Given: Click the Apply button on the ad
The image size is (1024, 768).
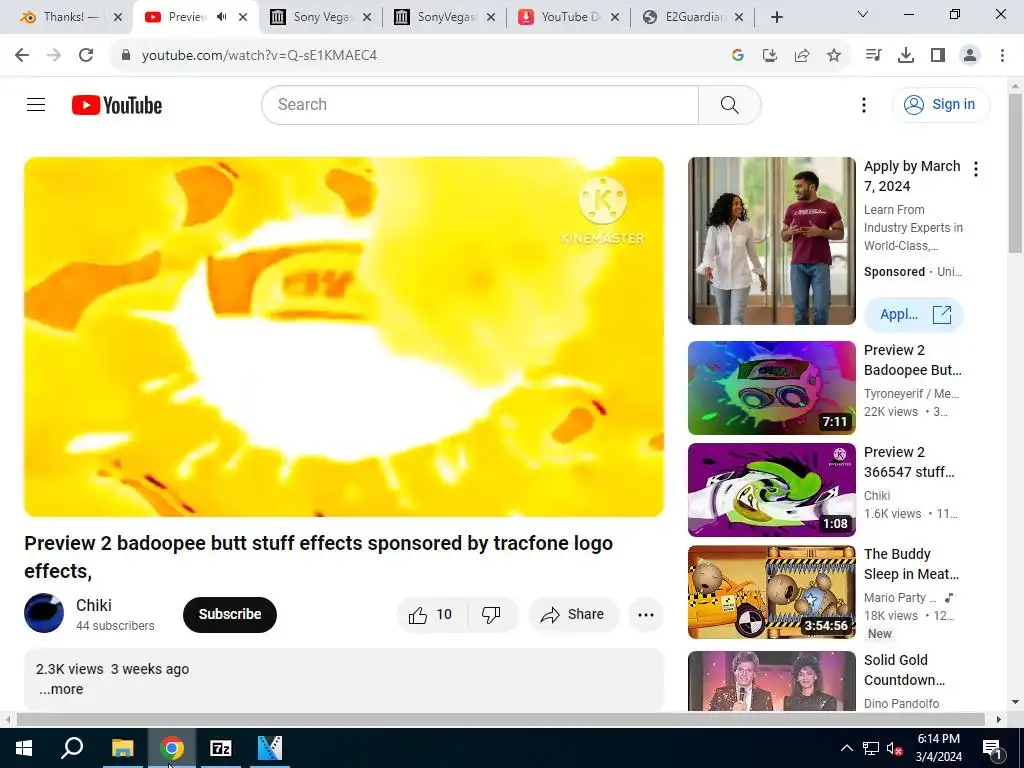Looking at the screenshot, I should (x=914, y=314).
